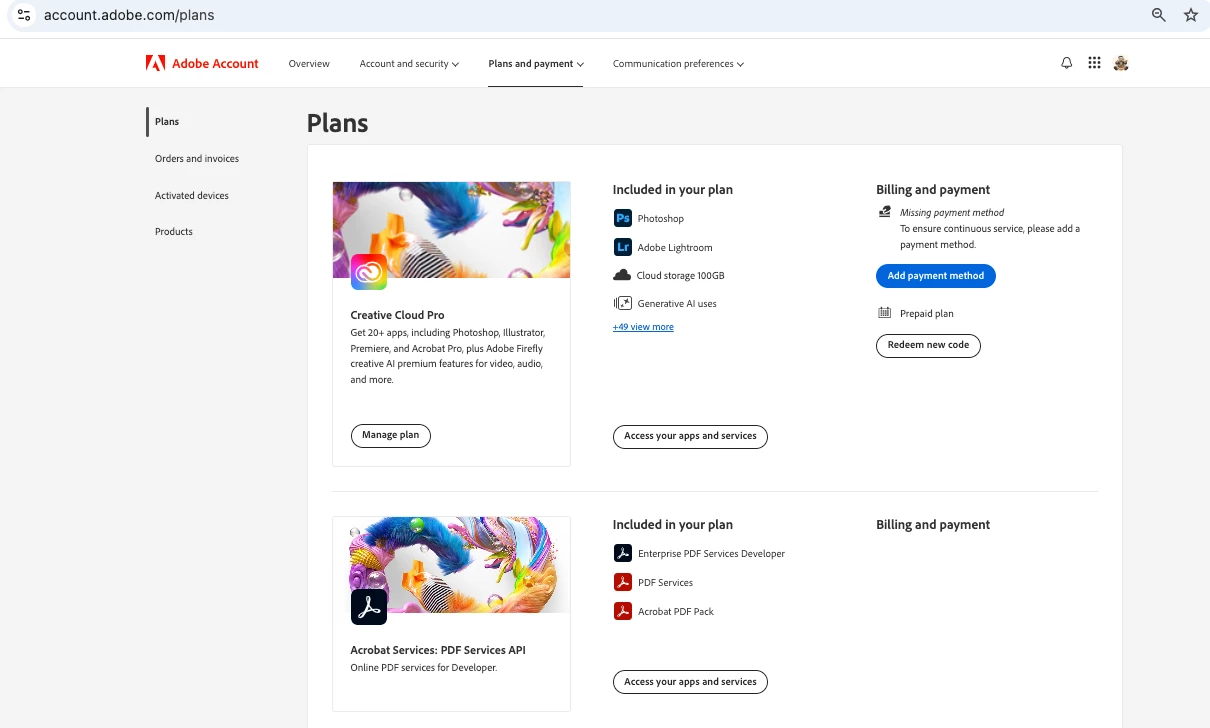Click Online PDF services for Developer text

424,668
